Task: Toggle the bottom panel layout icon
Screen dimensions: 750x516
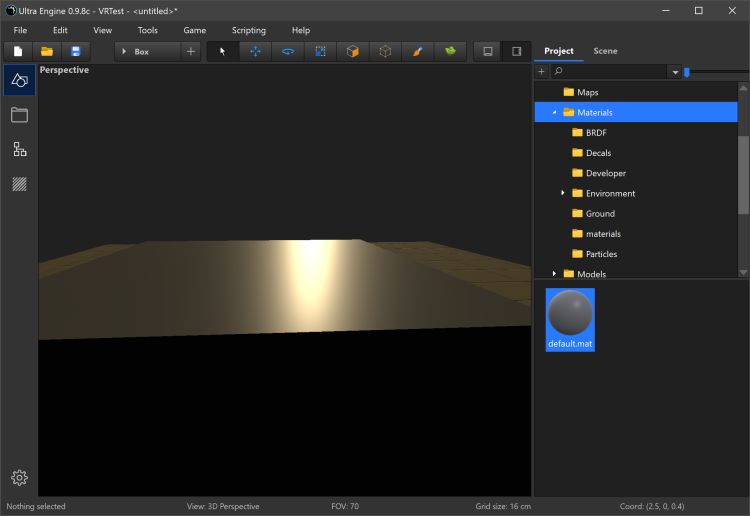Action: point(488,51)
